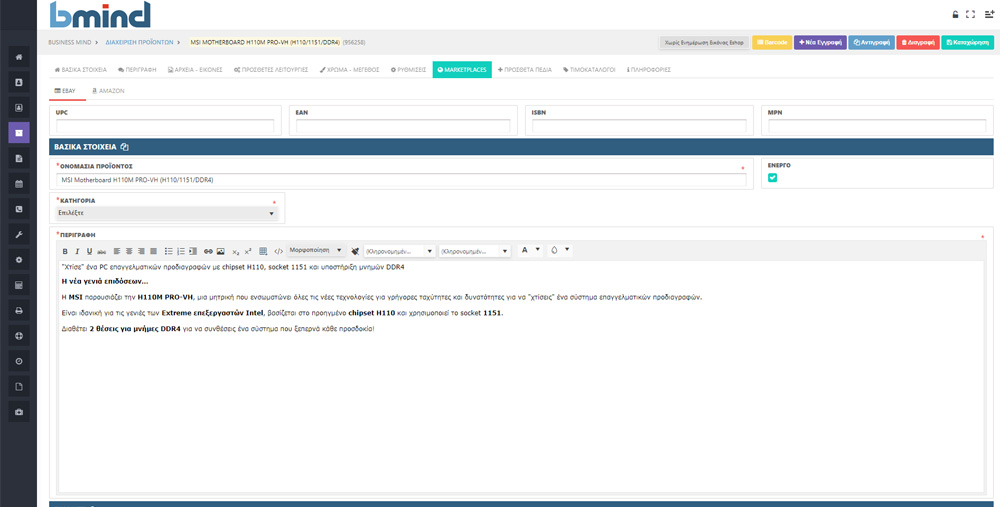Open ΑΡΧΕΙΑ - ΕΙΚΟΝΕΣ tab
Screen dimensions: 1000x507
coord(195,70)
